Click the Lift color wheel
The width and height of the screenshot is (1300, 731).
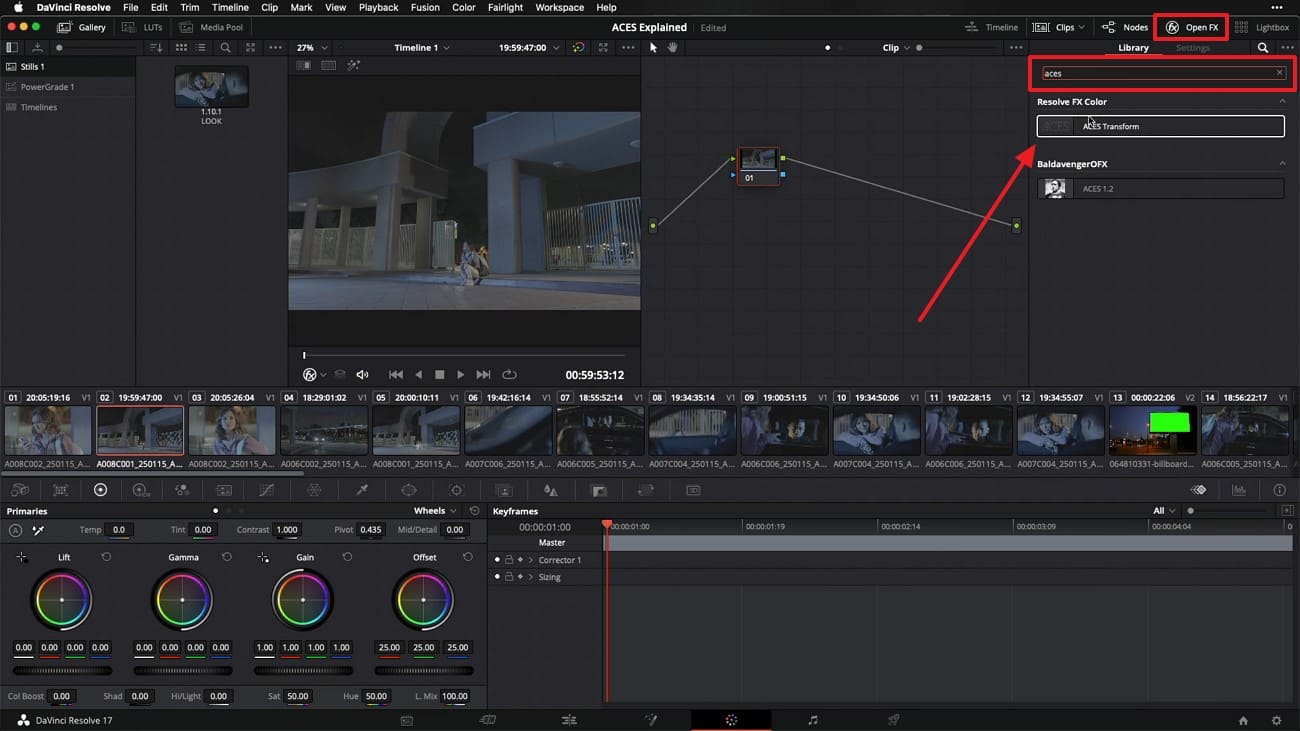click(62, 599)
